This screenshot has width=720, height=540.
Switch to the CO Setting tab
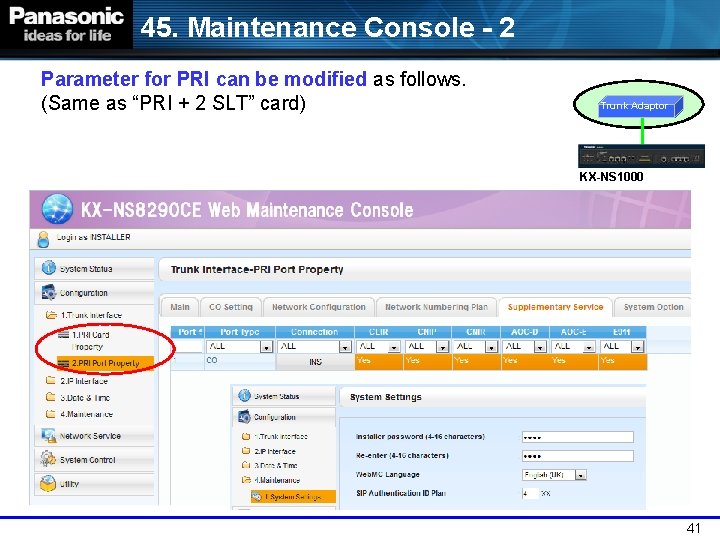pyautogui.click(x=231, y=307)
